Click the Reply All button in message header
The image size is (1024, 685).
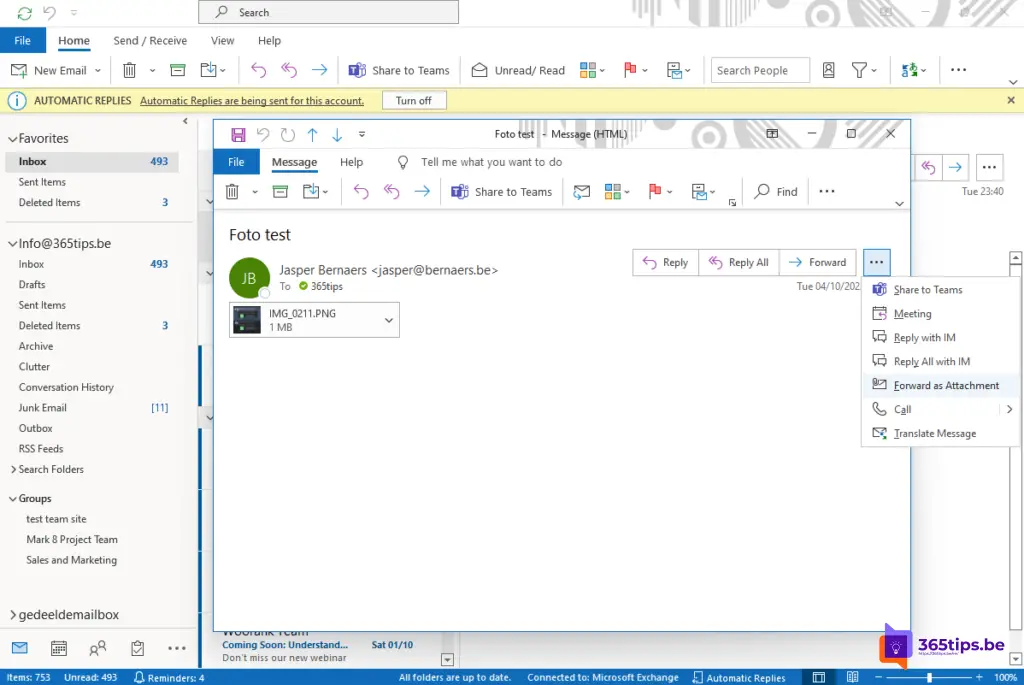(x=739, y=263)
